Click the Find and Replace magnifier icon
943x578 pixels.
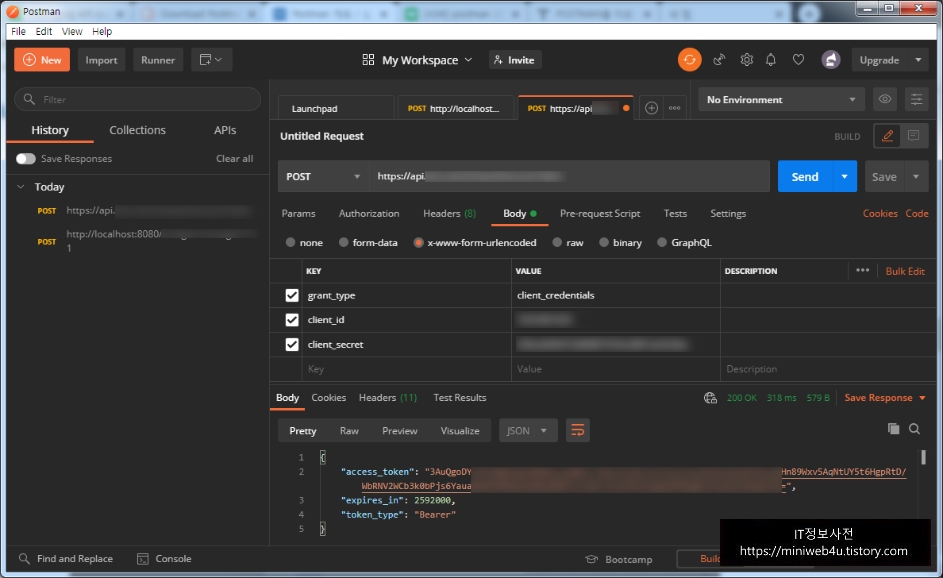24,558
